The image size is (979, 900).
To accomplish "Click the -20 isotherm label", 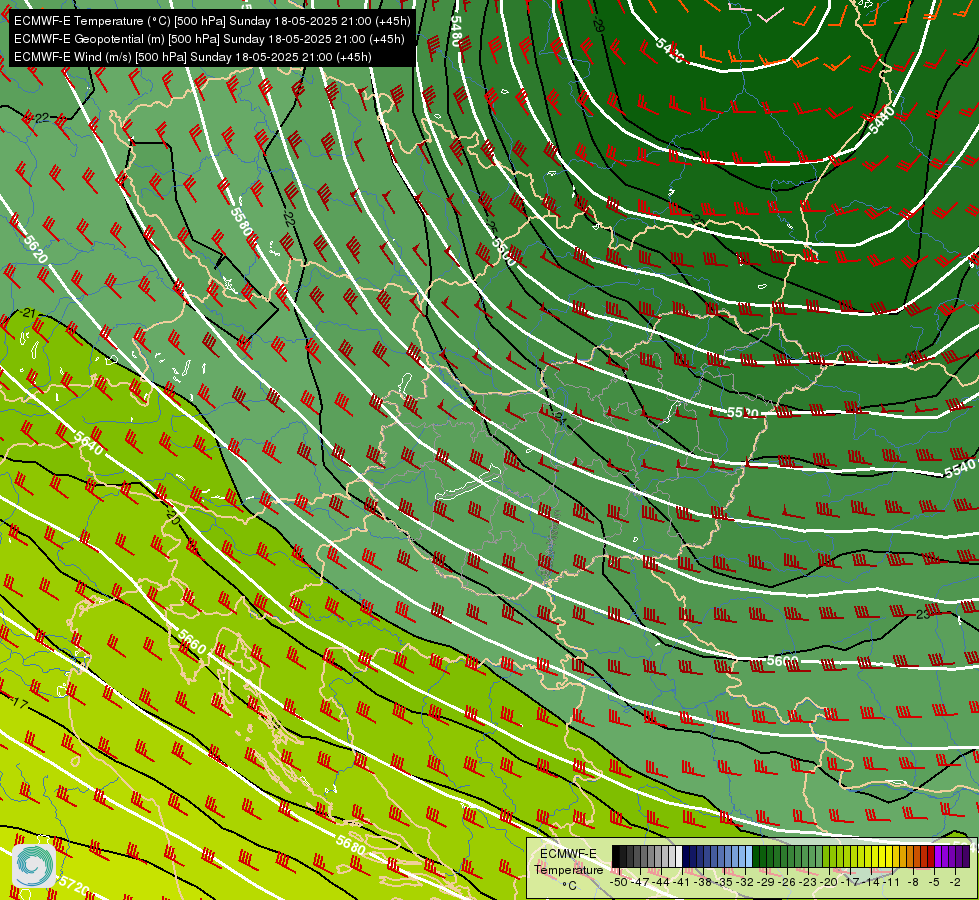I will pos(172,517).
